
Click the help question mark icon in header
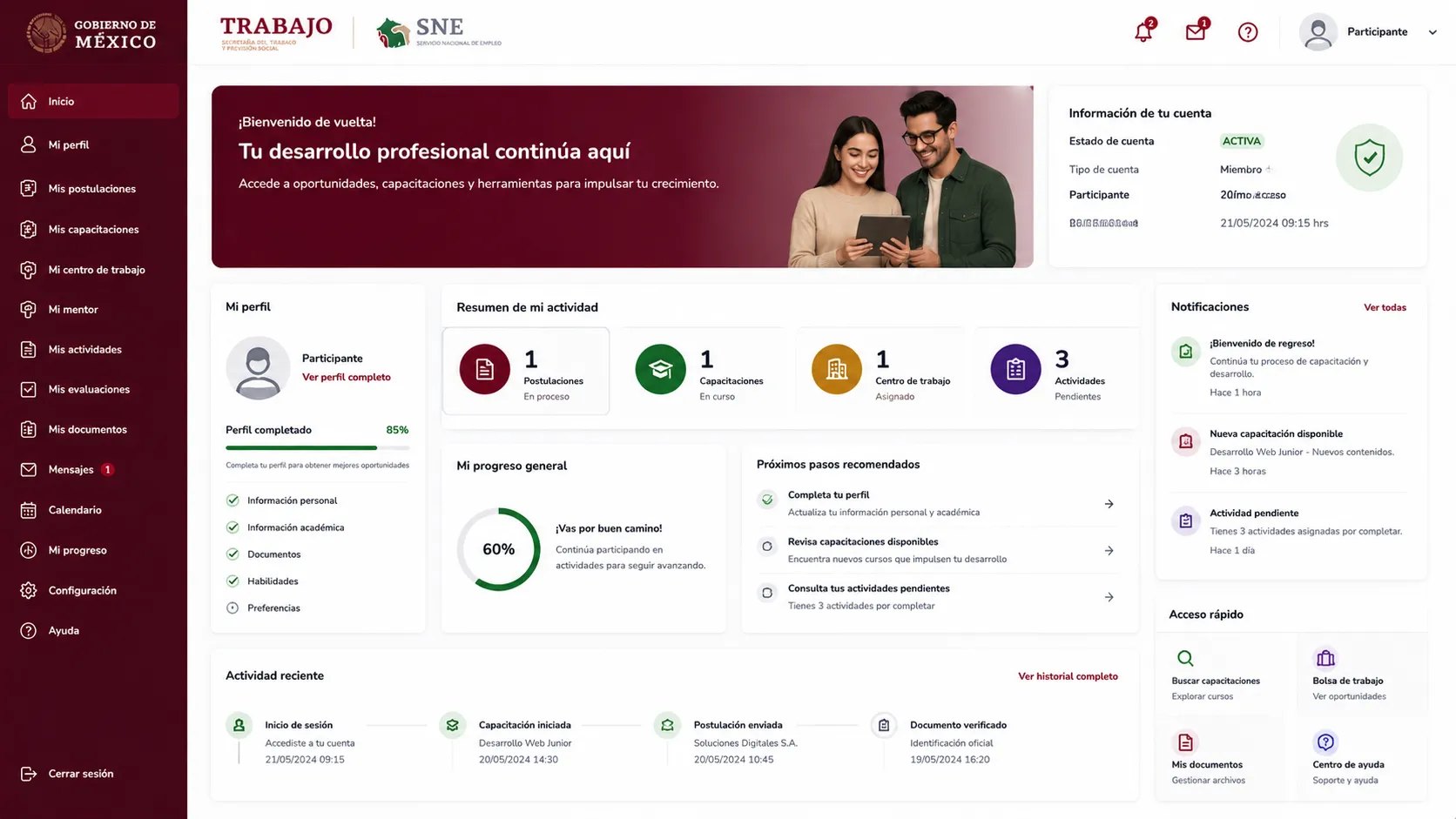(1248, 32)
